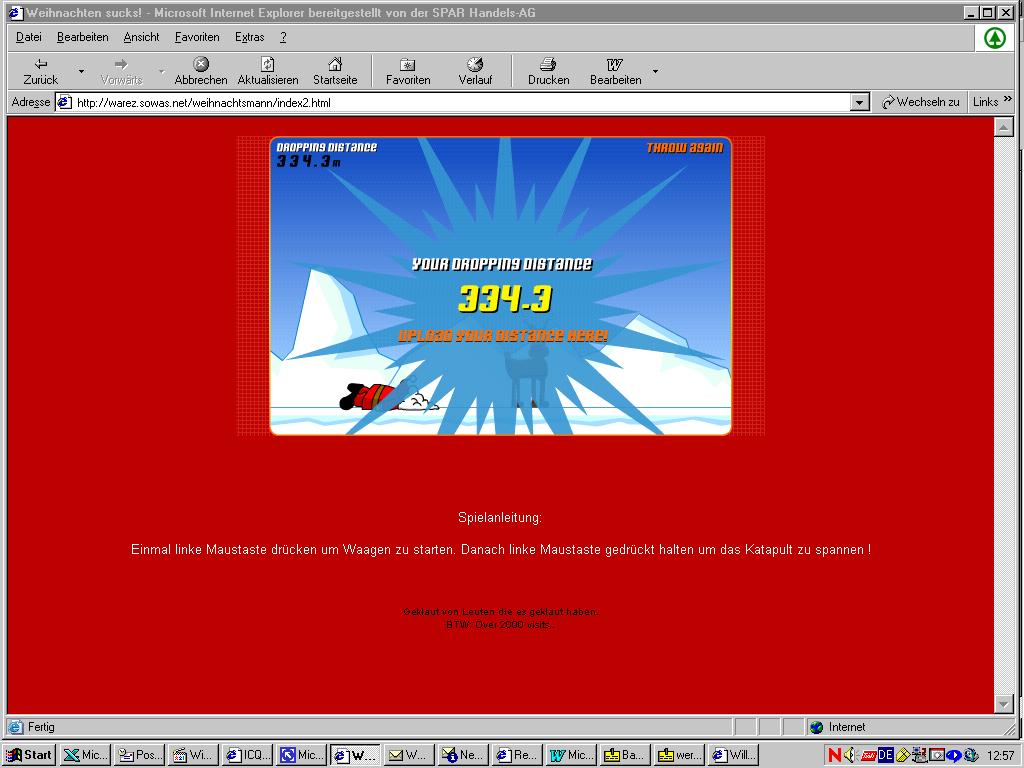This screenshot has width=1024, height=768.
Task: Open the Datei menu
Action: 29,37
